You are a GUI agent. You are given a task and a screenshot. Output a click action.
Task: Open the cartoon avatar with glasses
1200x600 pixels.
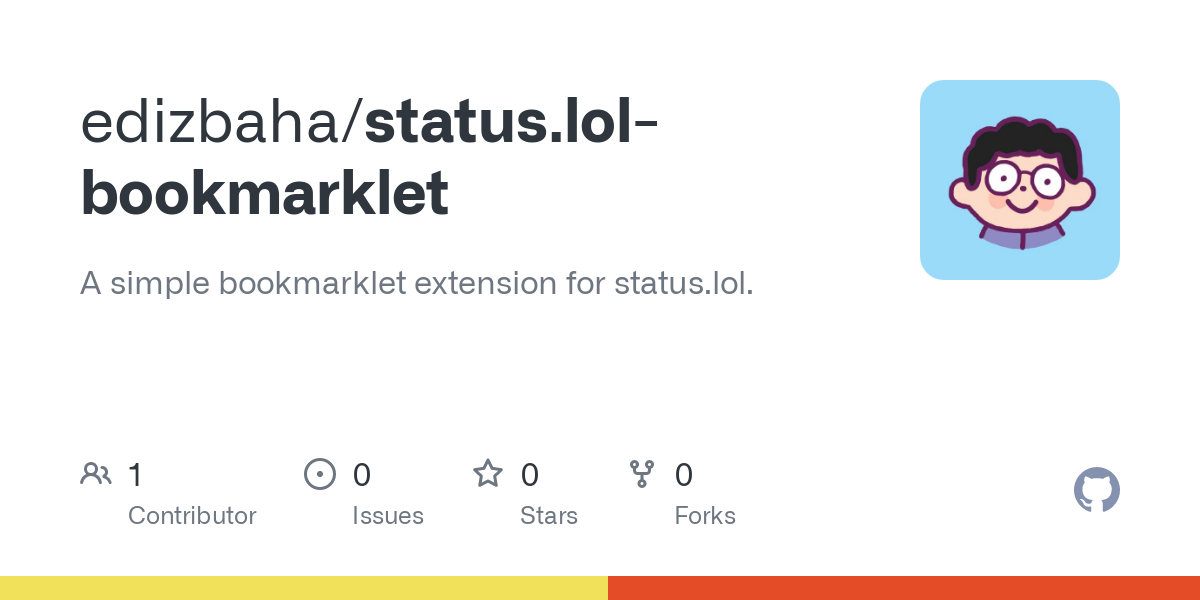pos(1020,180)
